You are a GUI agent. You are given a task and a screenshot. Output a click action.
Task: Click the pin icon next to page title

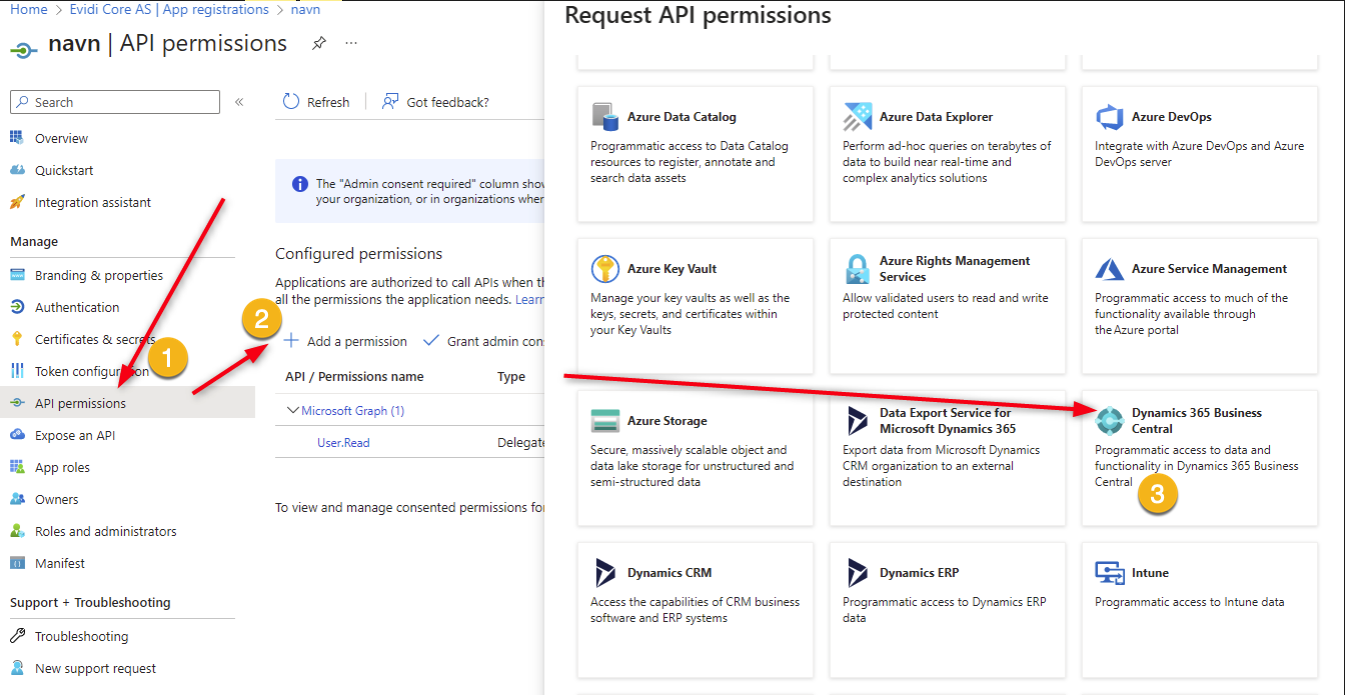point(318,44)
